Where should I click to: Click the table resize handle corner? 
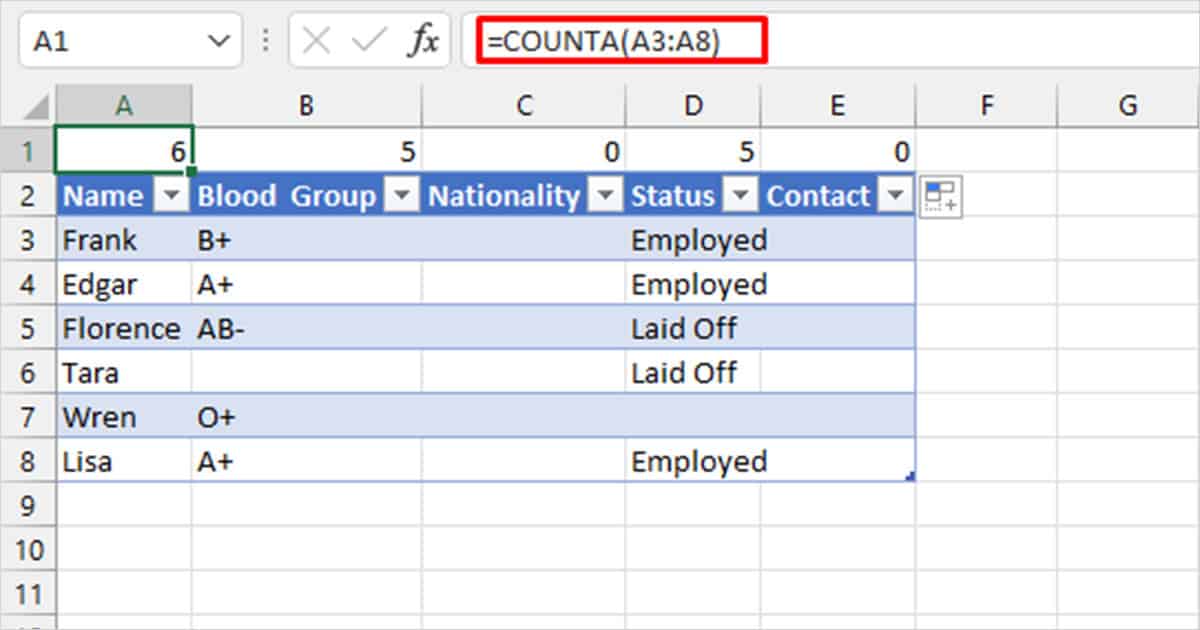[909, 478]
